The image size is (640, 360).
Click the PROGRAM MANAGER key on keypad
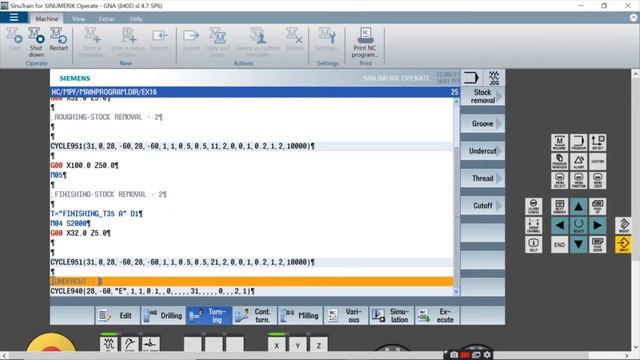click(560, 161)
